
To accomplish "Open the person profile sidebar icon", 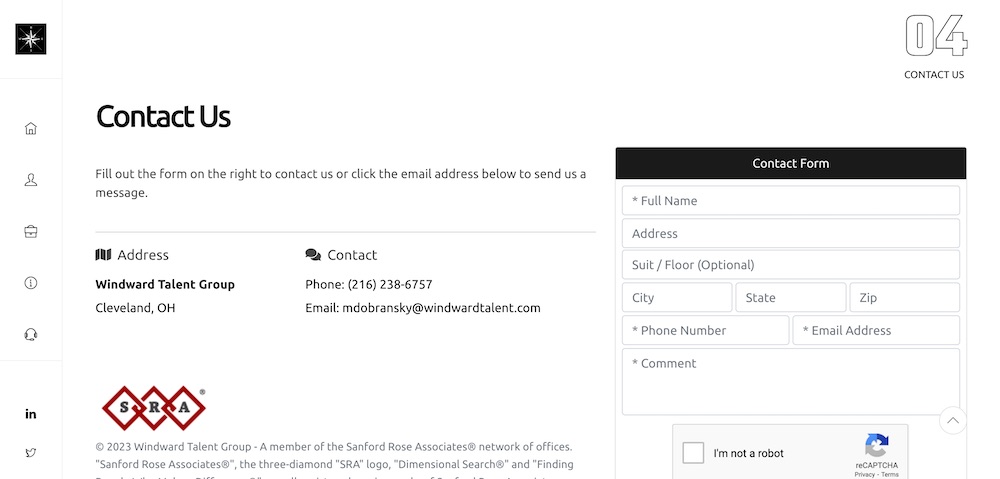I will pyautogui.click(x=31, y=180).
